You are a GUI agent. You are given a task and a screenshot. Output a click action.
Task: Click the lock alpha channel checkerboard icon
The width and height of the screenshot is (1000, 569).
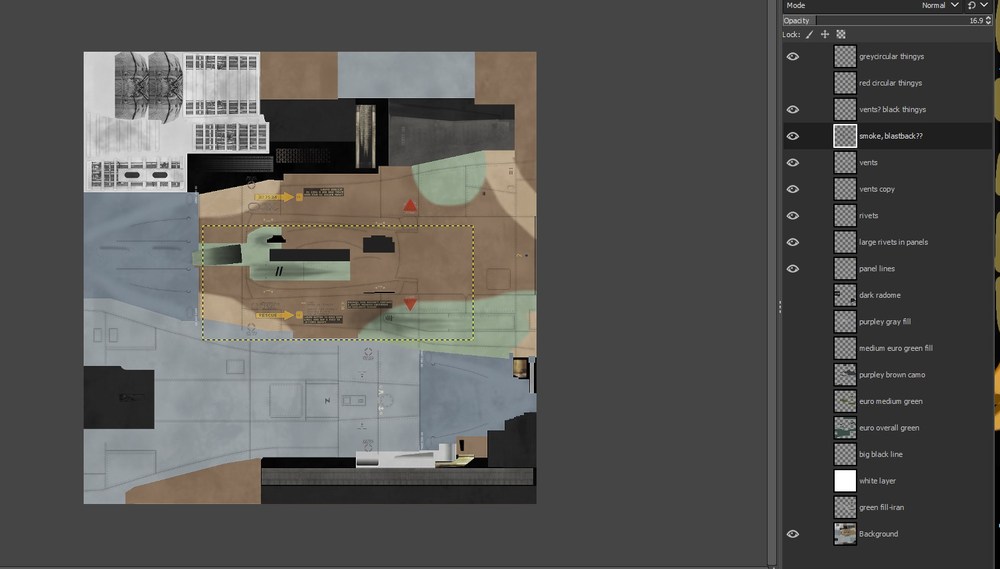841,34
